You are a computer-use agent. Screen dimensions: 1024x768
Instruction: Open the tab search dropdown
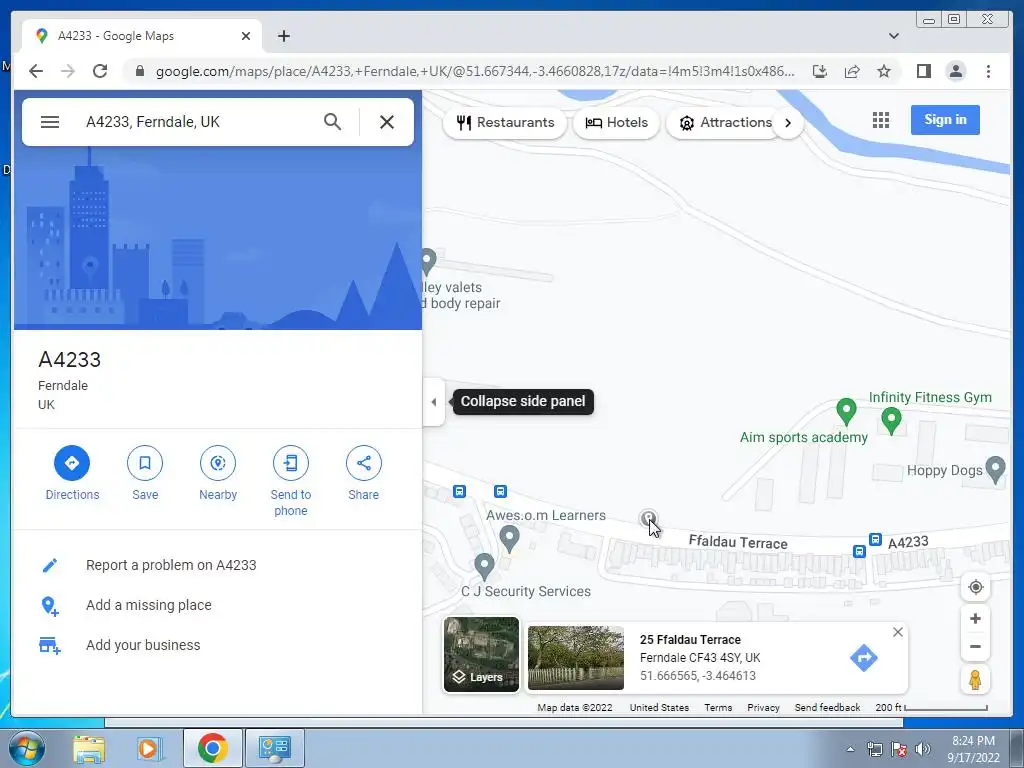(x=893, y=36)
